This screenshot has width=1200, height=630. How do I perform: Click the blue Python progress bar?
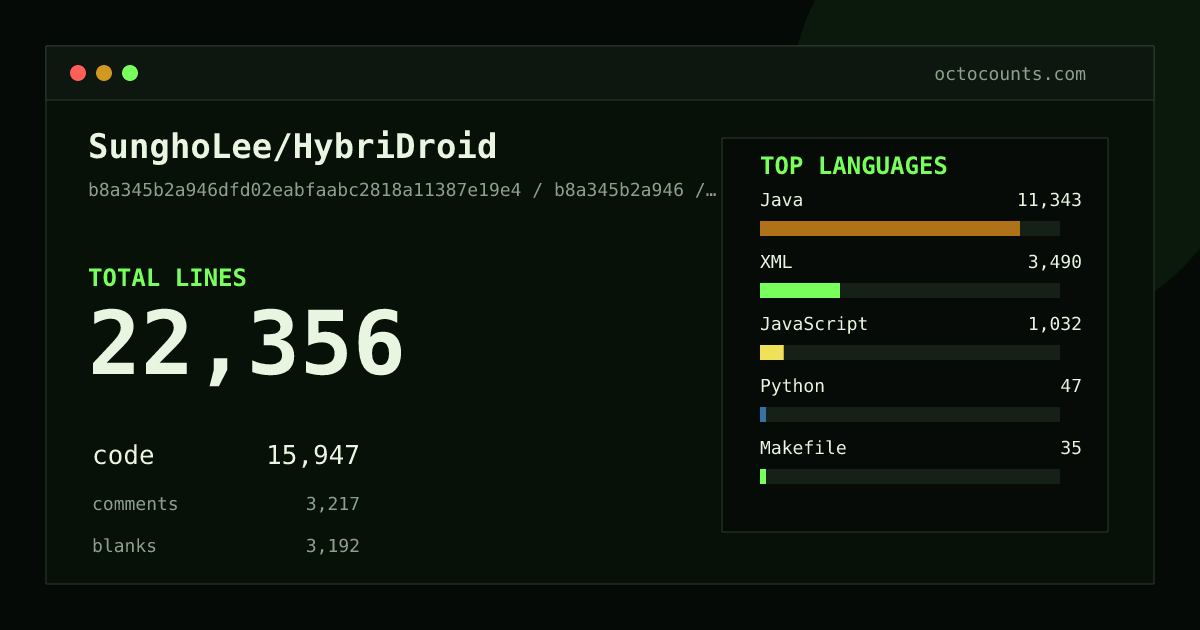[x=763, y=414]
